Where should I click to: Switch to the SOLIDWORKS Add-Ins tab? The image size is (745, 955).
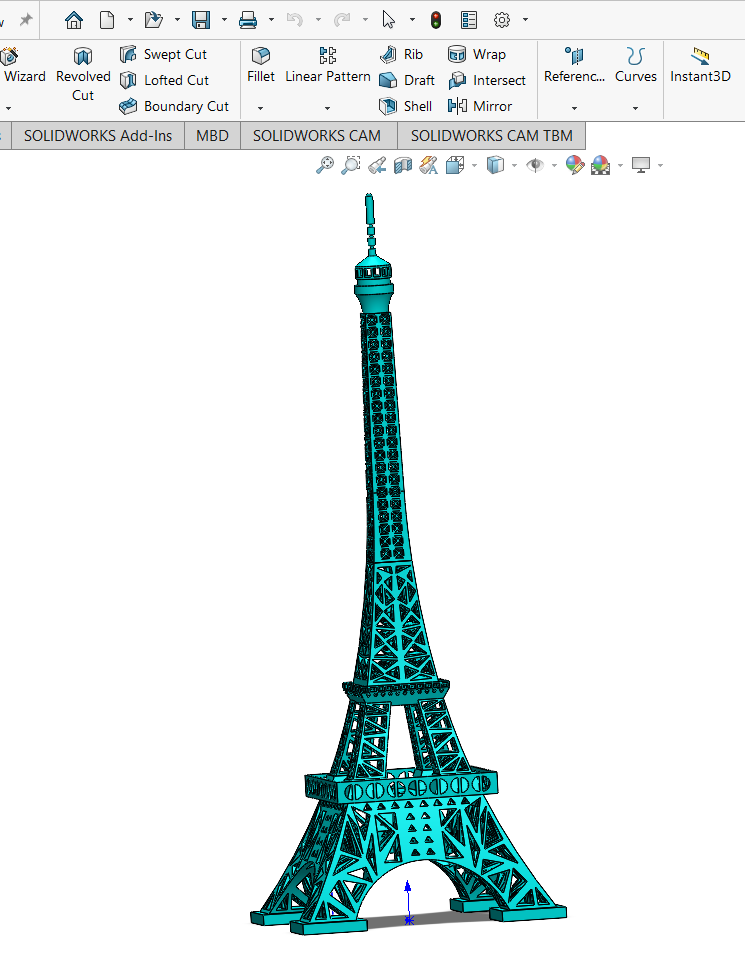pyautogui.click(x=98, y=135)
